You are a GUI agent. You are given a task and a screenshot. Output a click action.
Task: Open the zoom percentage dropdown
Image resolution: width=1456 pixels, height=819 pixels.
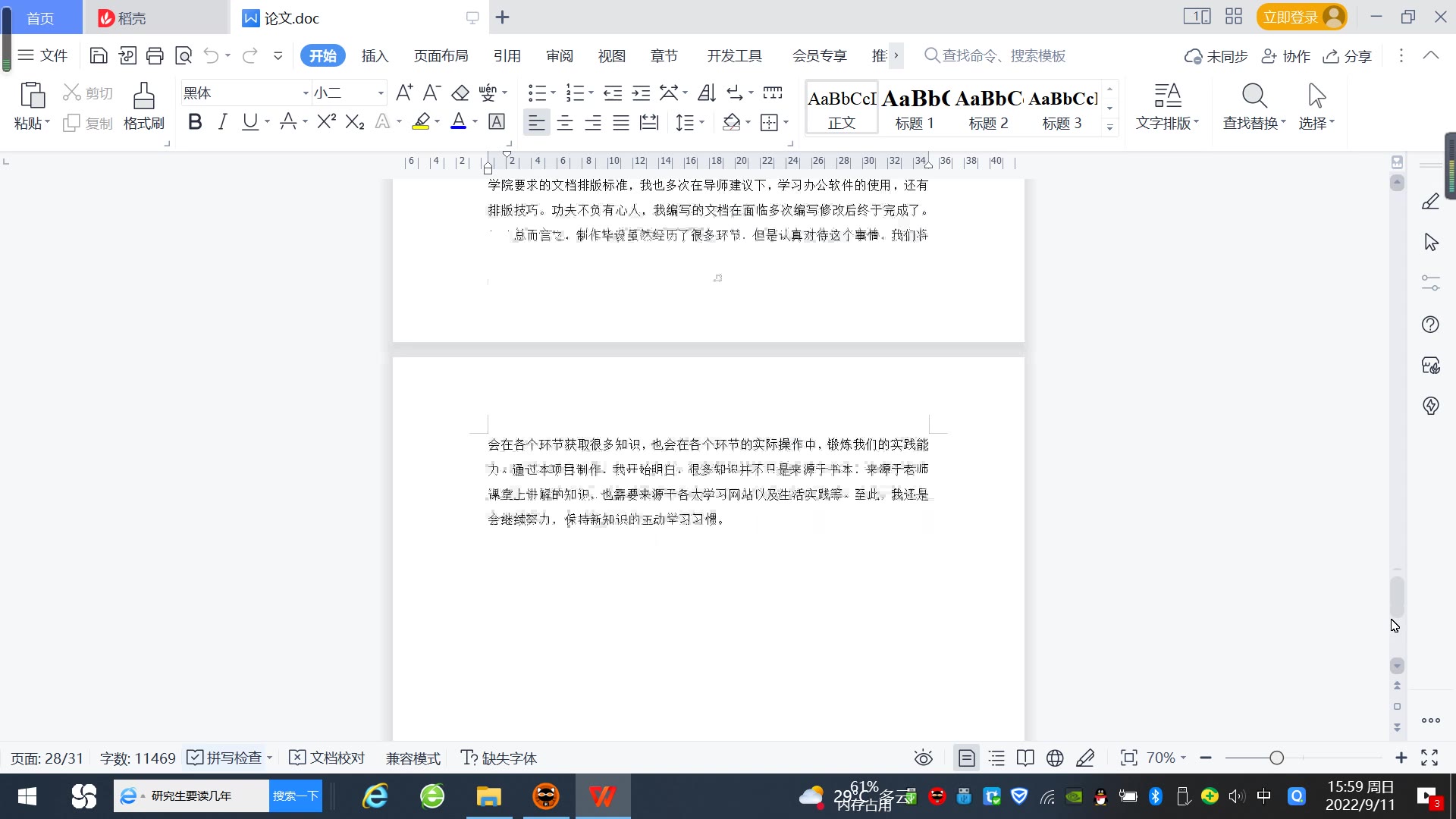coord(1166,758)
